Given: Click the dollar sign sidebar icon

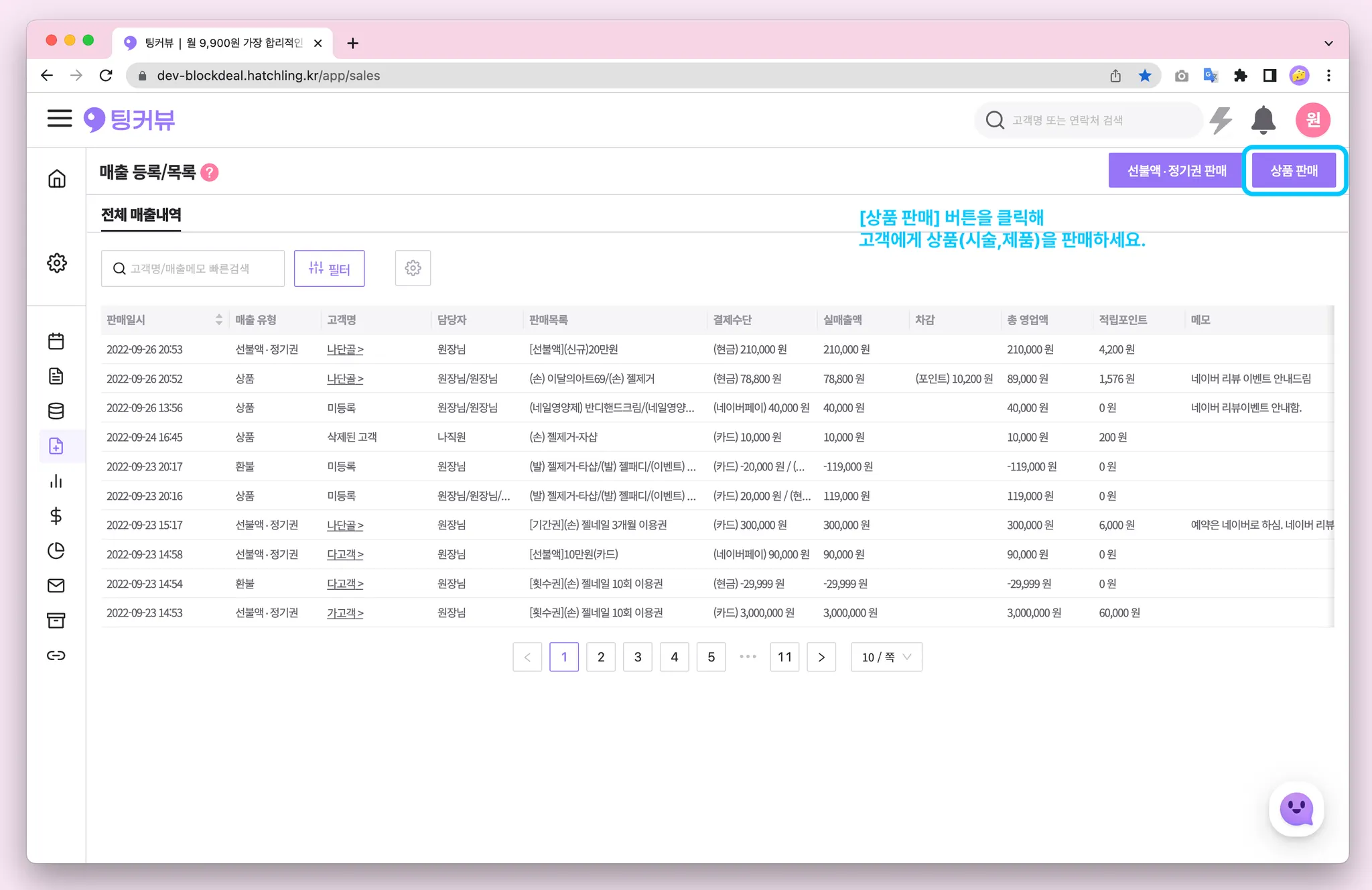Looking at the screenshot, I should coord(56,515).
